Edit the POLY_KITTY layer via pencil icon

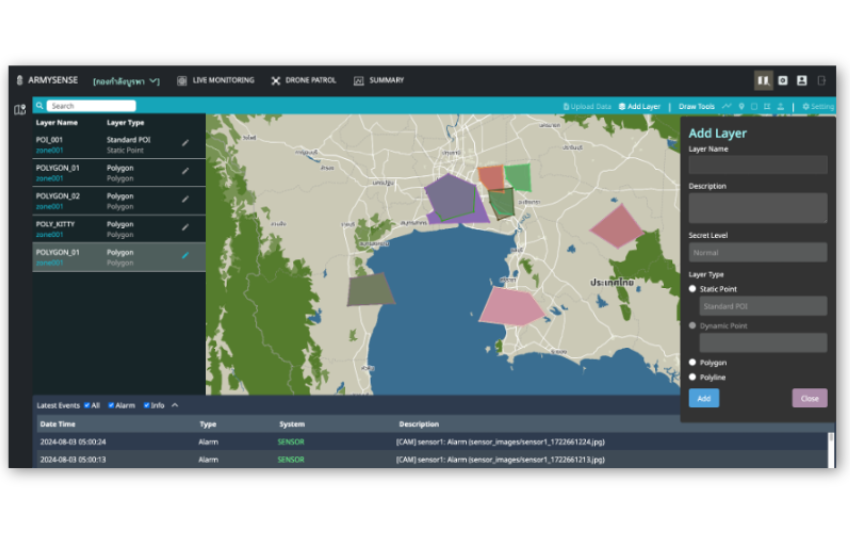pyautogui.click(x=185, y=227)
